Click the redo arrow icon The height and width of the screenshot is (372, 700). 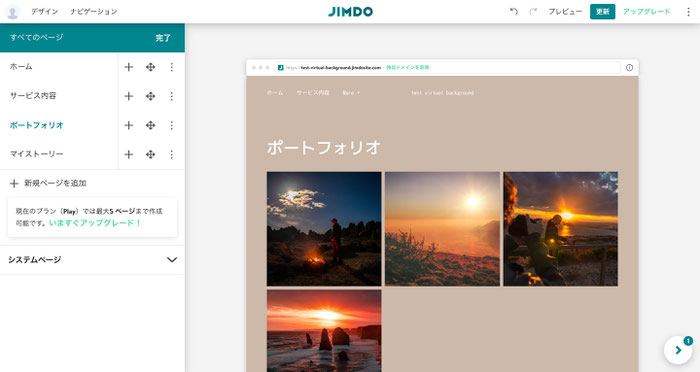533,12
